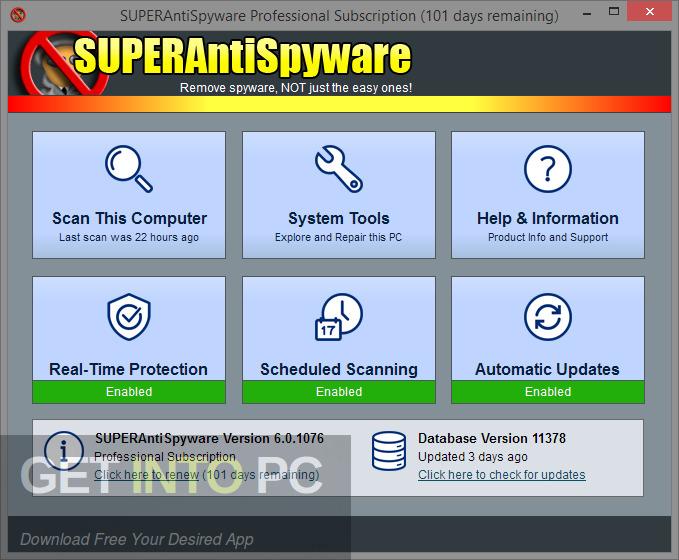This screenshot has height=560, width=679.
Task: Maximize the SUPERAntiSpyware window
Action: click(614, 12)
